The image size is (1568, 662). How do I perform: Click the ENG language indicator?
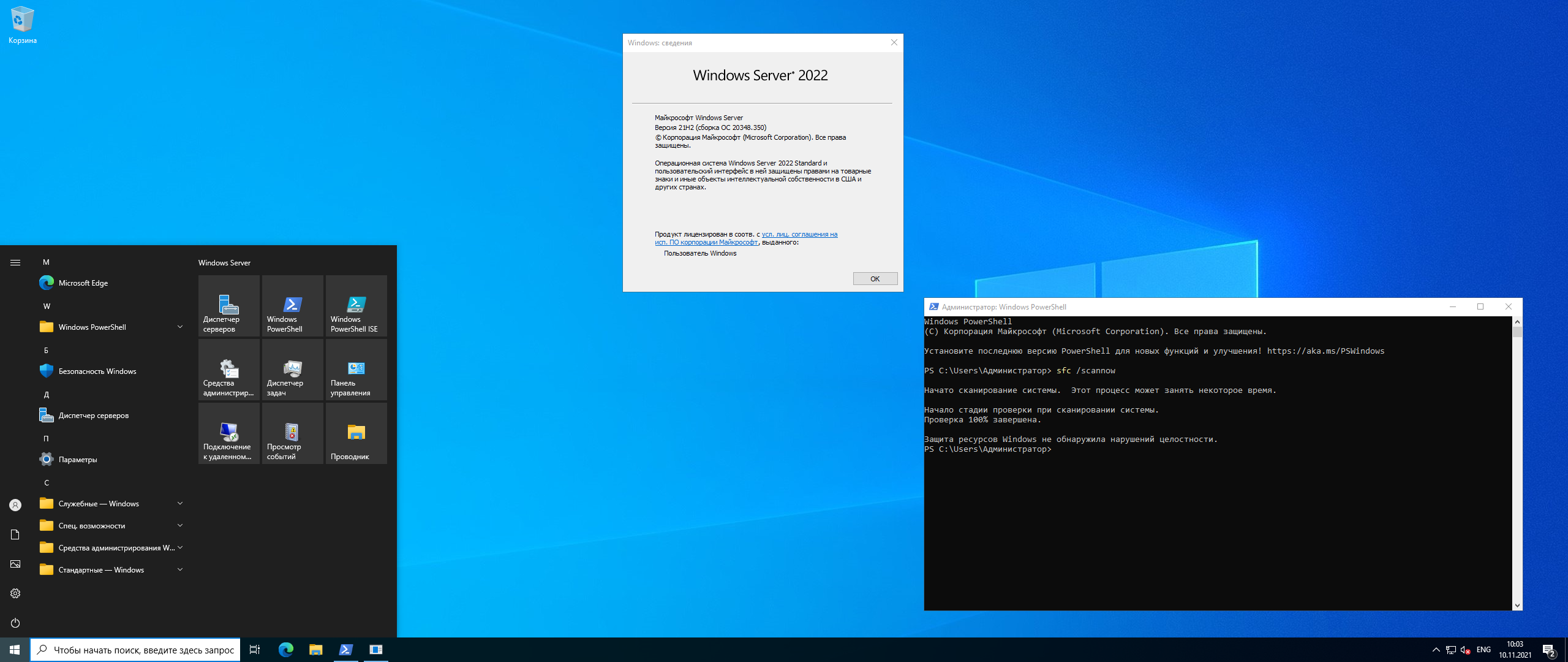1483,650
